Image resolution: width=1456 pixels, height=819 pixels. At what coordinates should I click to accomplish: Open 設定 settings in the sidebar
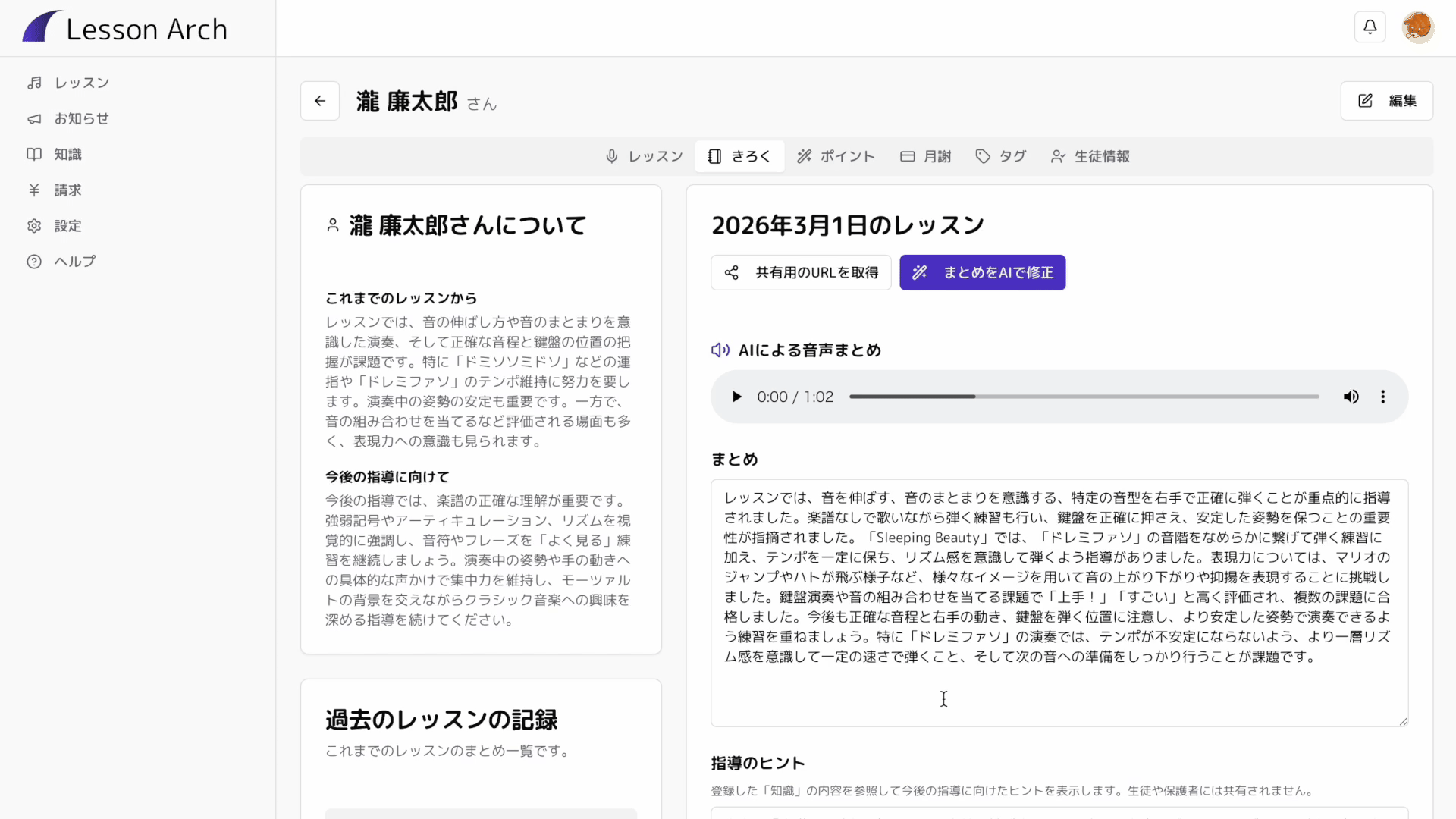[x=67, y=225]
